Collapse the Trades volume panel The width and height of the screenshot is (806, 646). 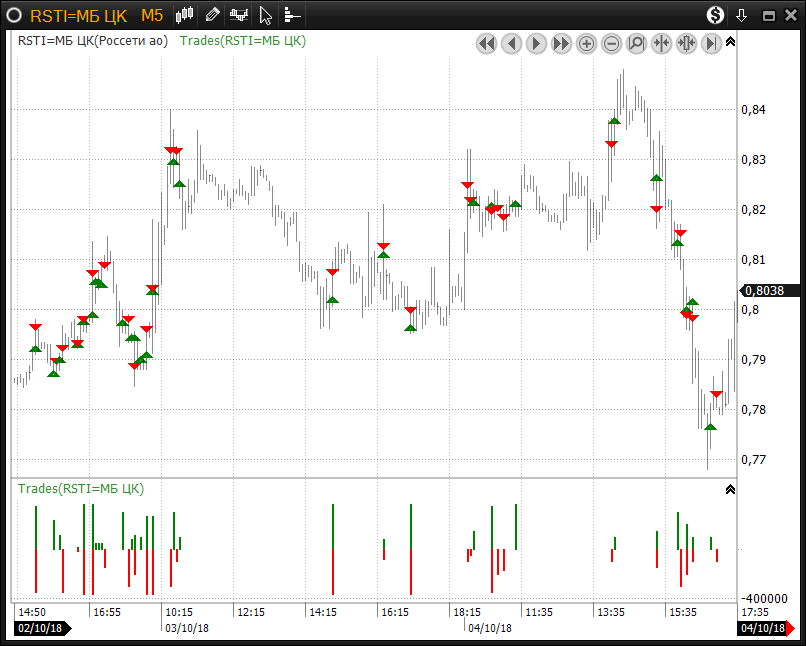click(730, 489)
